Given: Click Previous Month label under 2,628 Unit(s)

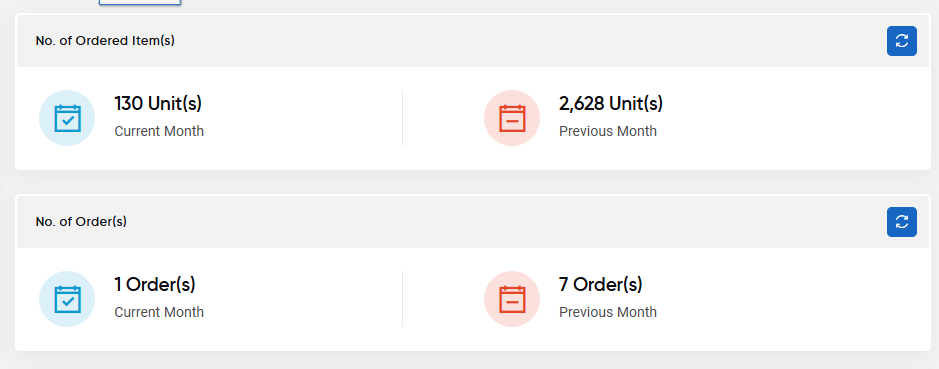Looking at the screenshot, I should click(x=608, y=131).
